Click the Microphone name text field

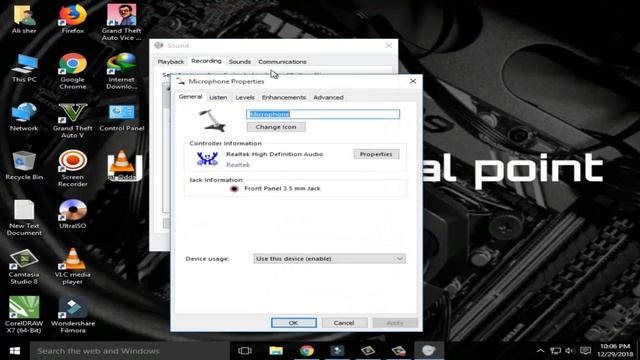pyautogui.click(x=323, y=114)
